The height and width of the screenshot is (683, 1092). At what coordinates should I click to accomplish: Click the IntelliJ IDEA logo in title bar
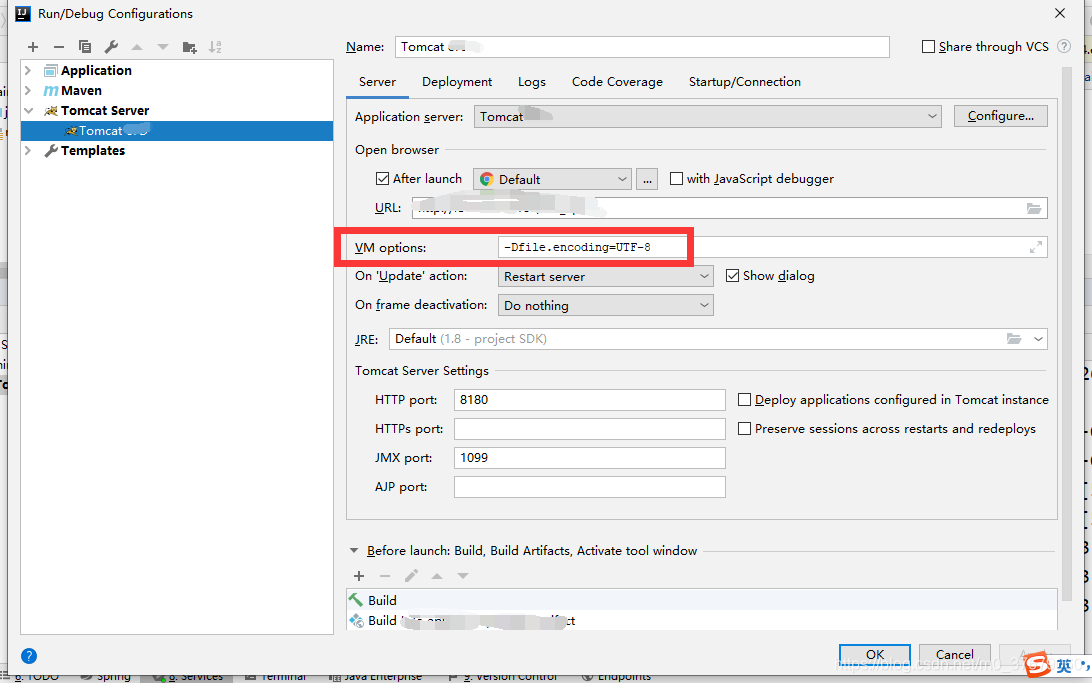[23, 13]
